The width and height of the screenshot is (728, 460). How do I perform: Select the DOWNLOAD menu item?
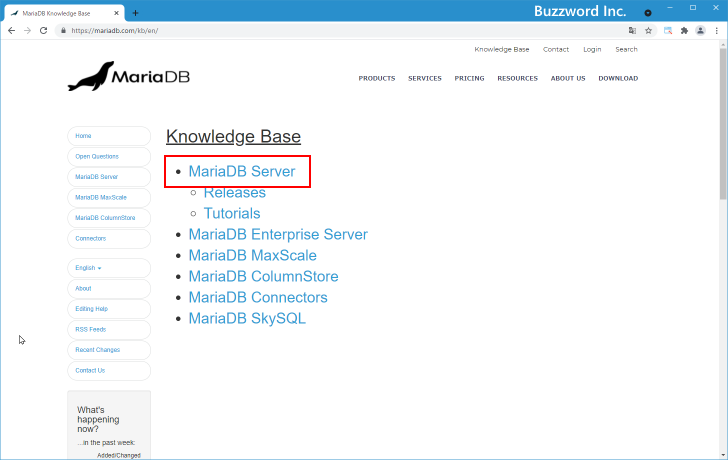pos(618,78)
